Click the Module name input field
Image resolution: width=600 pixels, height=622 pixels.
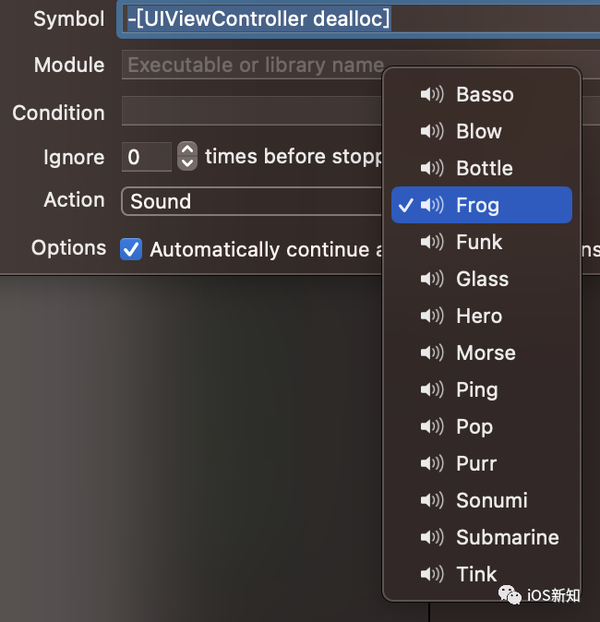click(x=250, y=66)
